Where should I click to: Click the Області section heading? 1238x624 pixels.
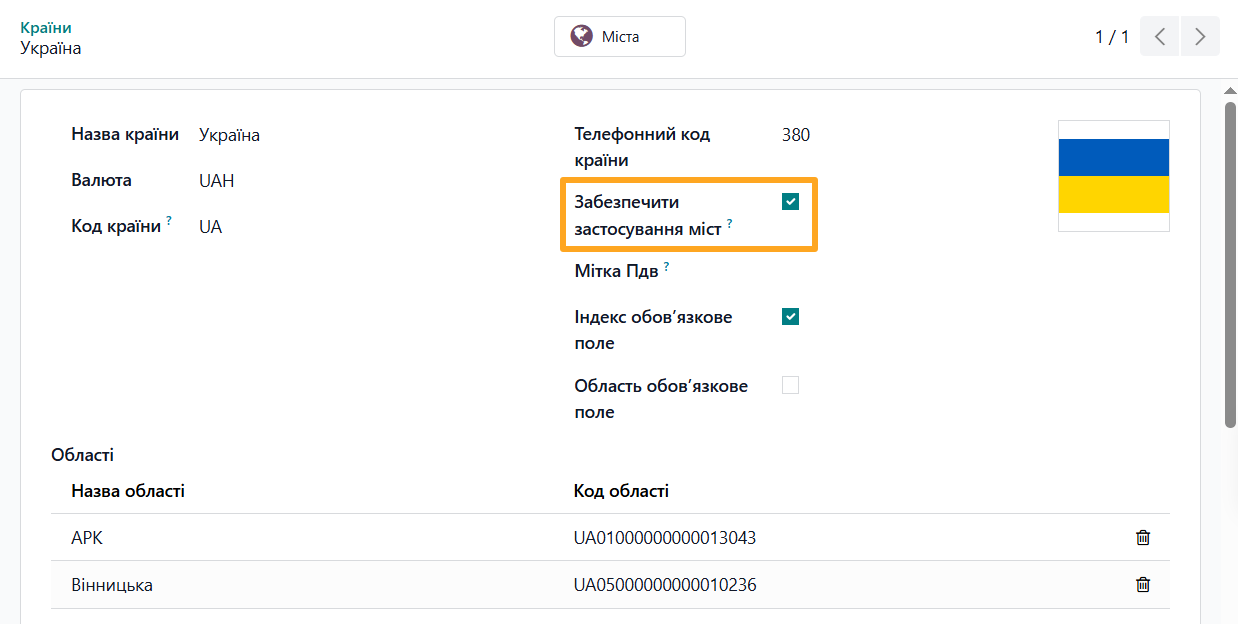83,455
